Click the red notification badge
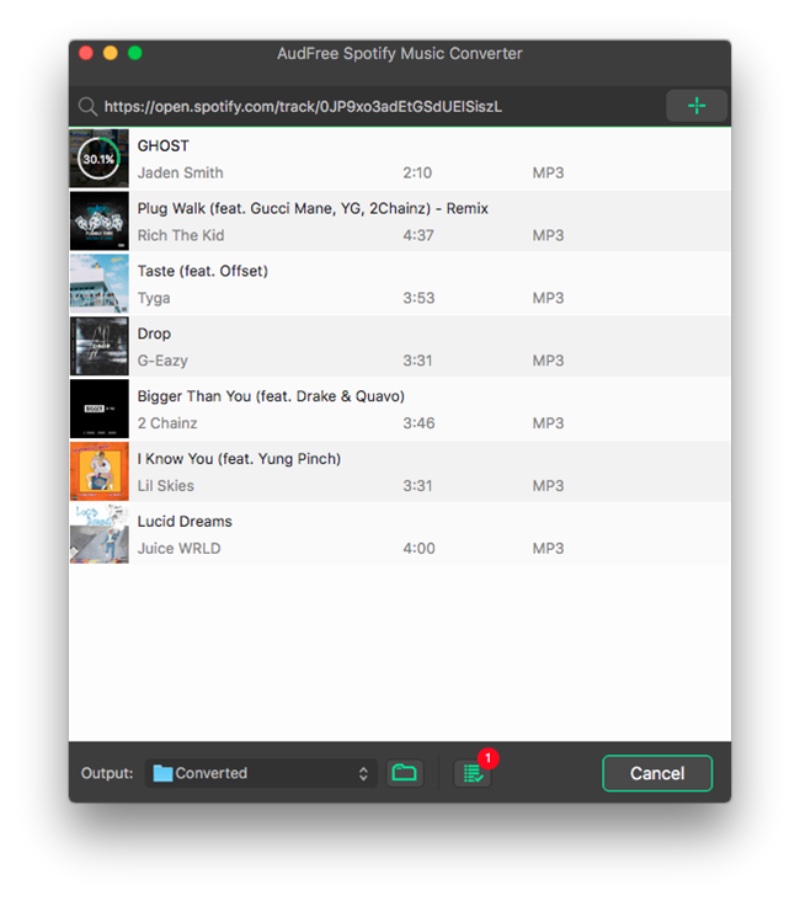The image size is (800, 901). (x=487, y=758)
